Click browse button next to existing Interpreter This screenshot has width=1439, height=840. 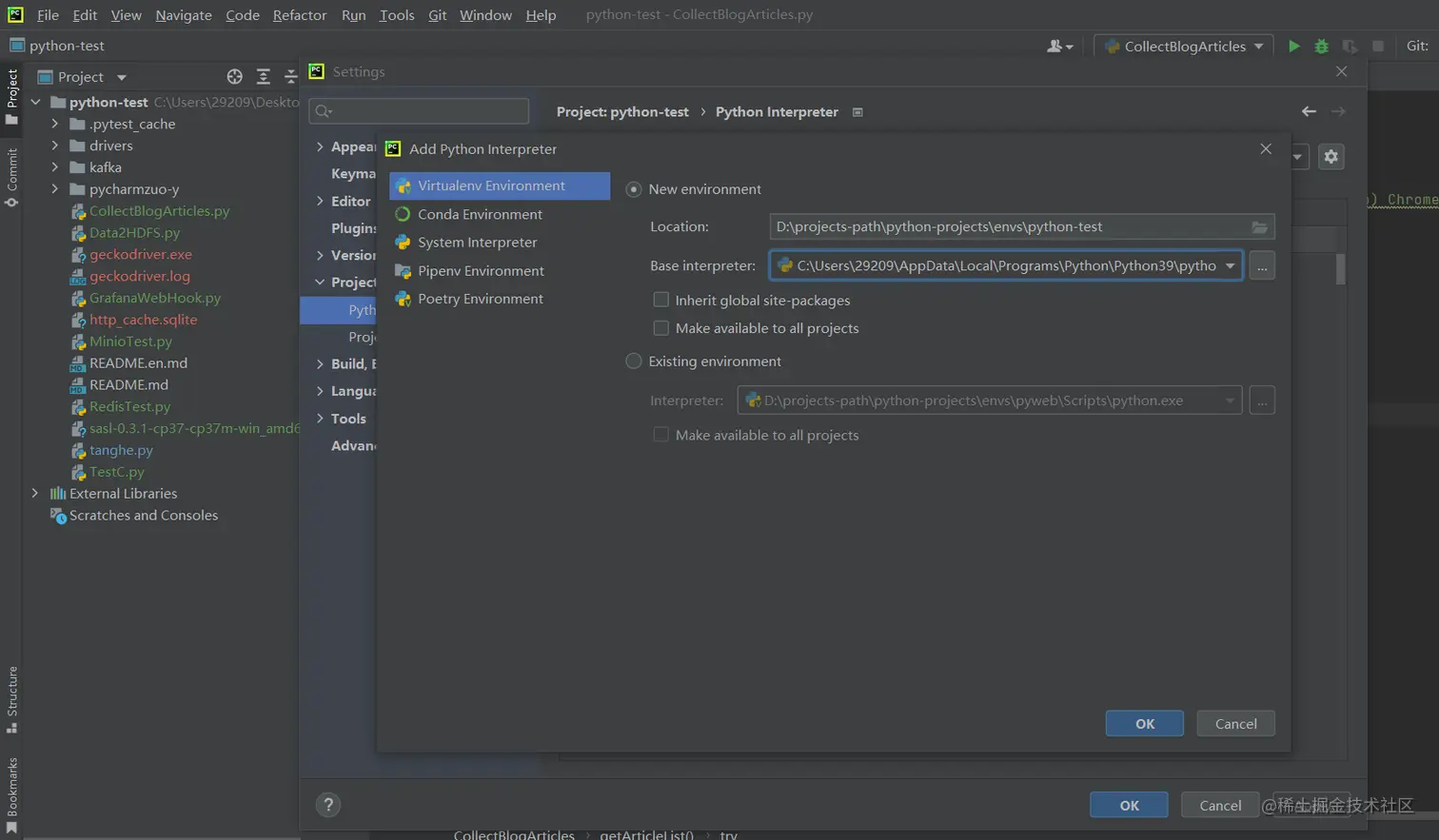(x=1262, y=400)
